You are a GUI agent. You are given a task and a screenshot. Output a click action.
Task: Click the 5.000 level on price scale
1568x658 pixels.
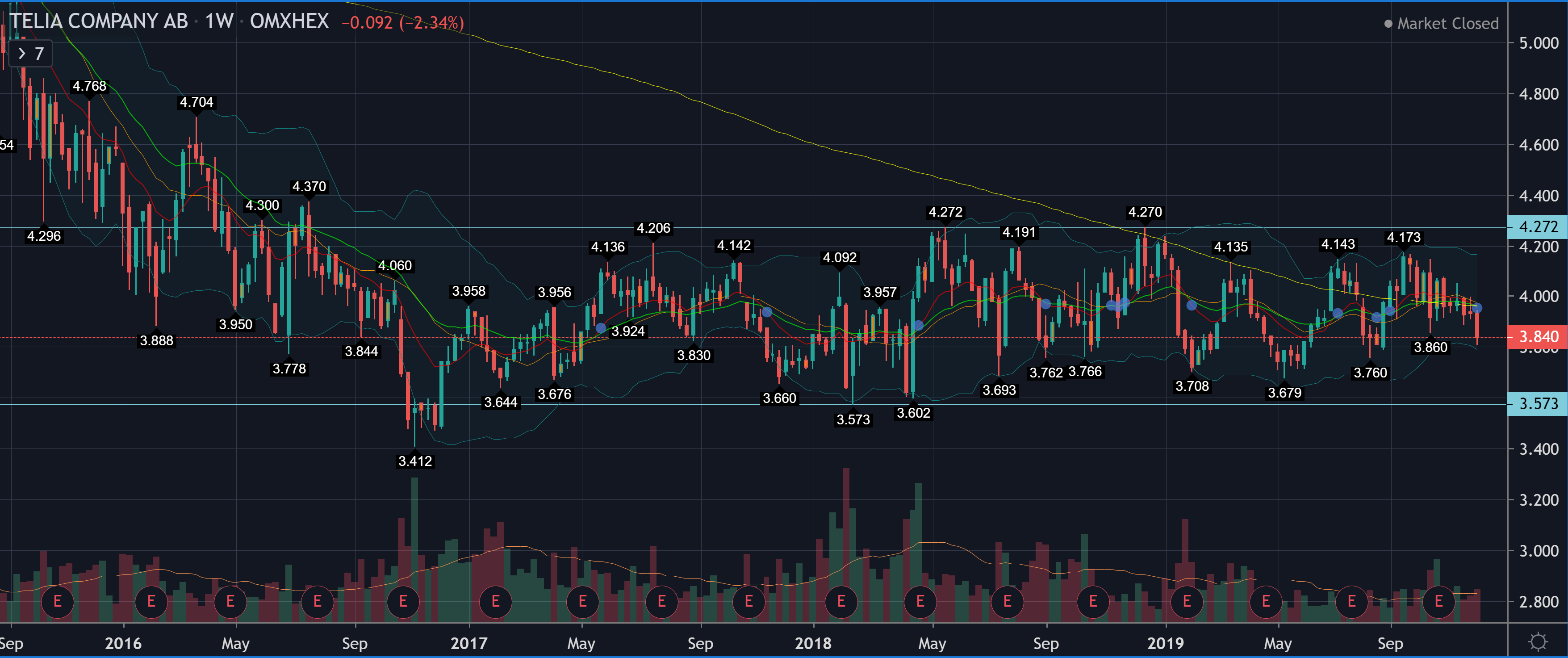pos(1538,42)
